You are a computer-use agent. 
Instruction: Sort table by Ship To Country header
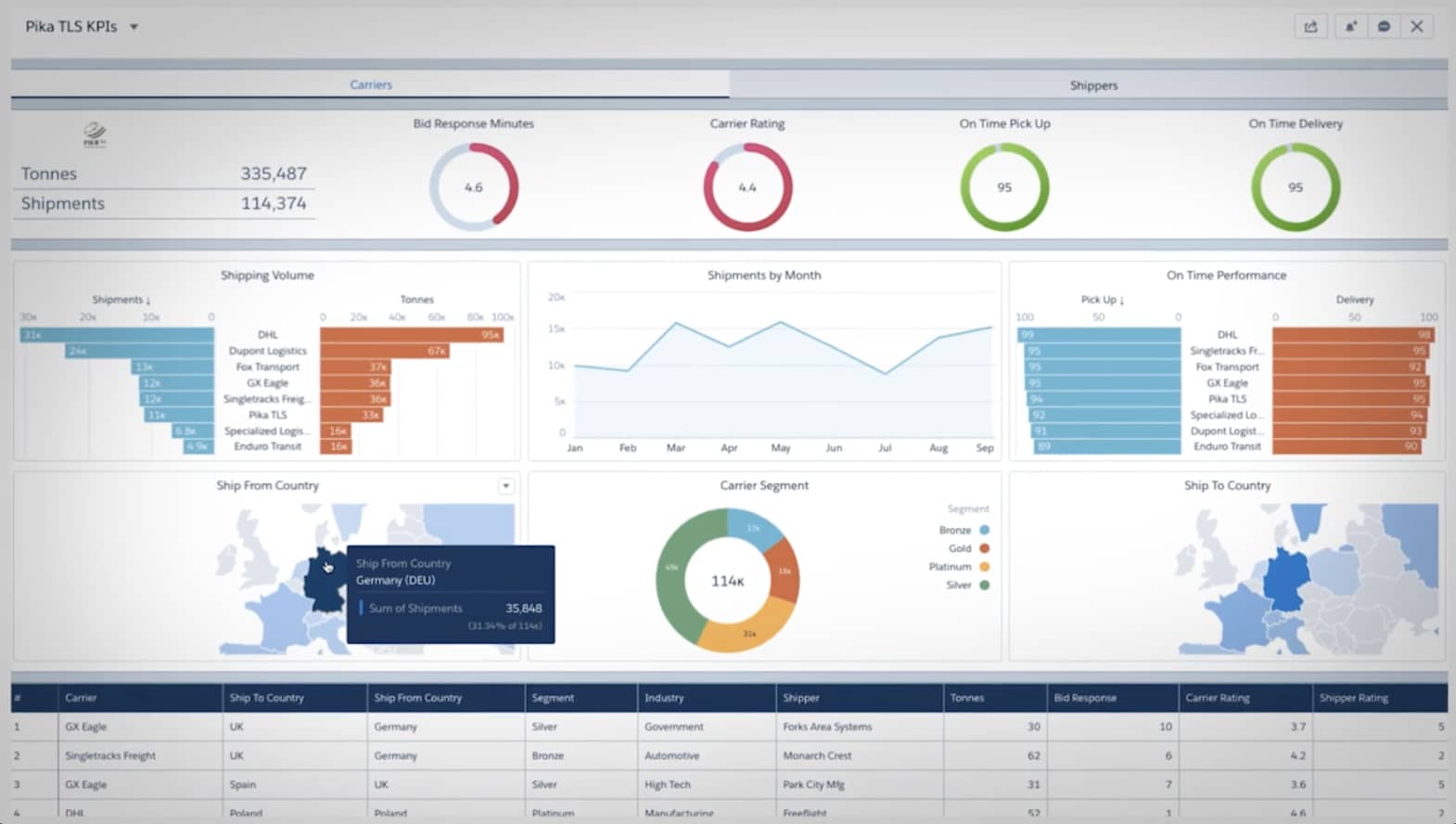click(295, 698)
